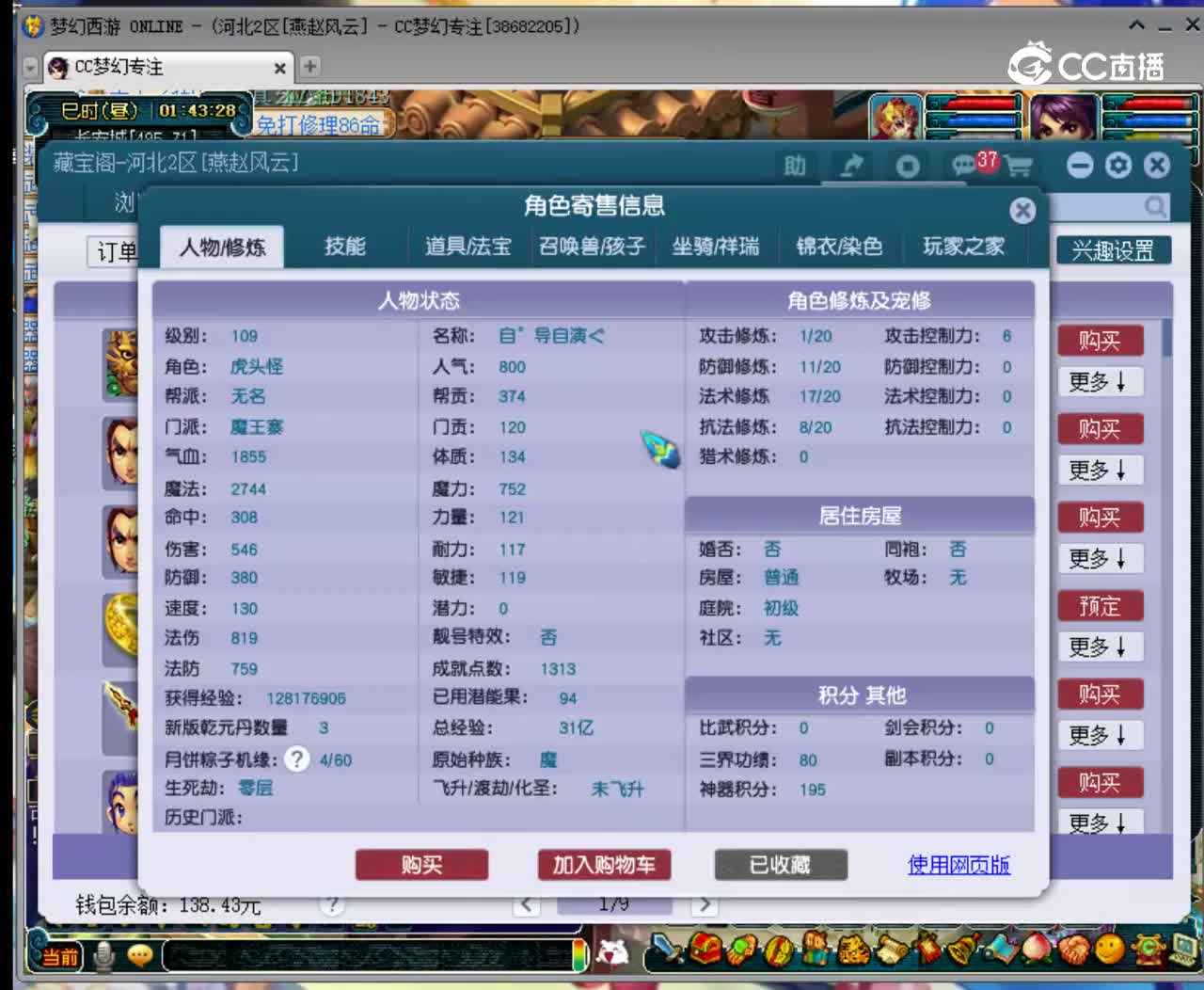
Task: Click the tiger face icon in toolbar
Action: [x=854, y=949]
